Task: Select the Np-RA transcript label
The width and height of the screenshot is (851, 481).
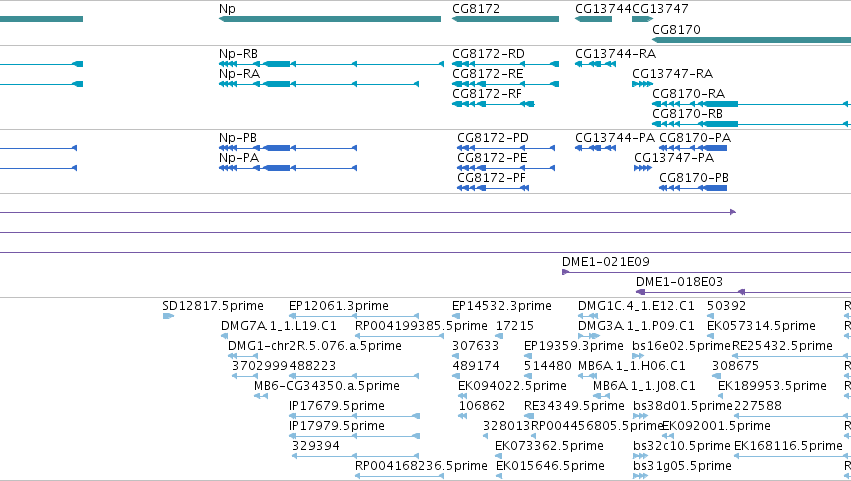Action: (239, 74)
